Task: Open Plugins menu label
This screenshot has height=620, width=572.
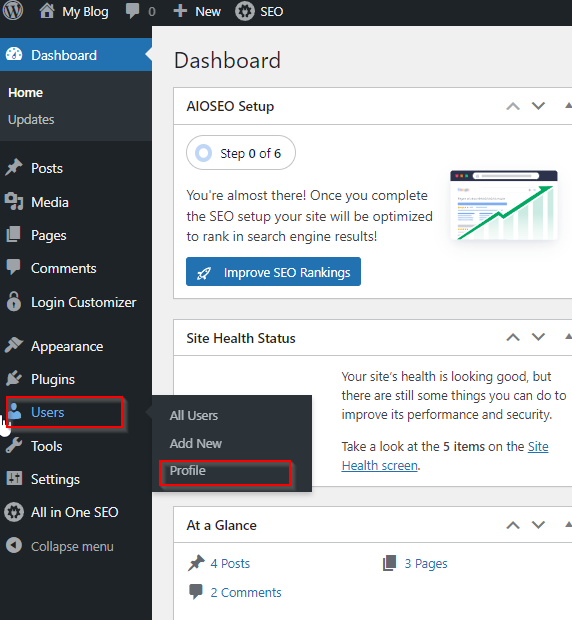Action: [53, 380]
